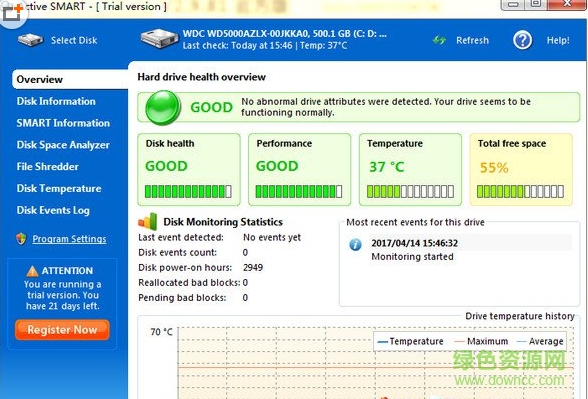Open the Program Settings link
The height and width of the screenshot is (399, 588).
point(69,239)
